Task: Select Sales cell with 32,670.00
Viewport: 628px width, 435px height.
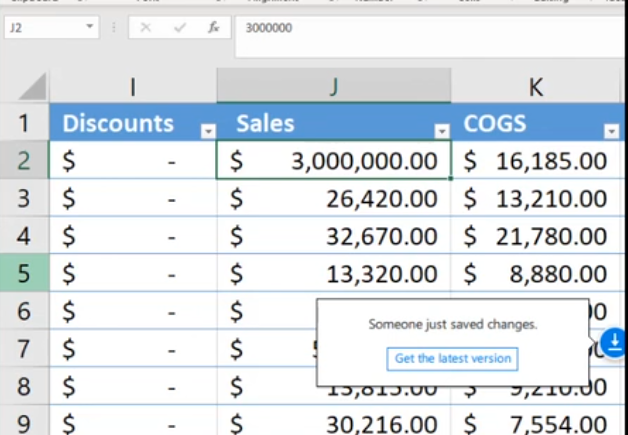Action: 334,236
